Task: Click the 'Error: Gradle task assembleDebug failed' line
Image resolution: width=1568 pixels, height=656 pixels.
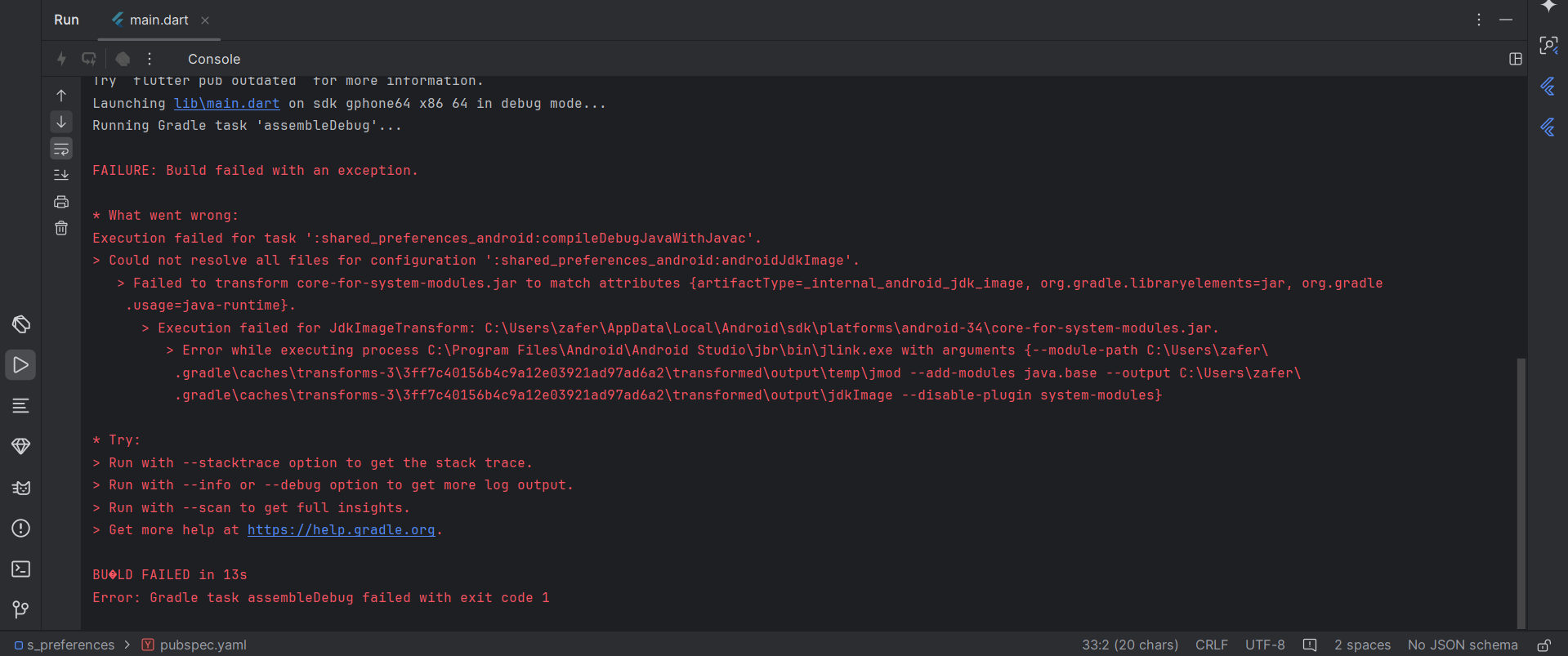Action: (321, 598)
